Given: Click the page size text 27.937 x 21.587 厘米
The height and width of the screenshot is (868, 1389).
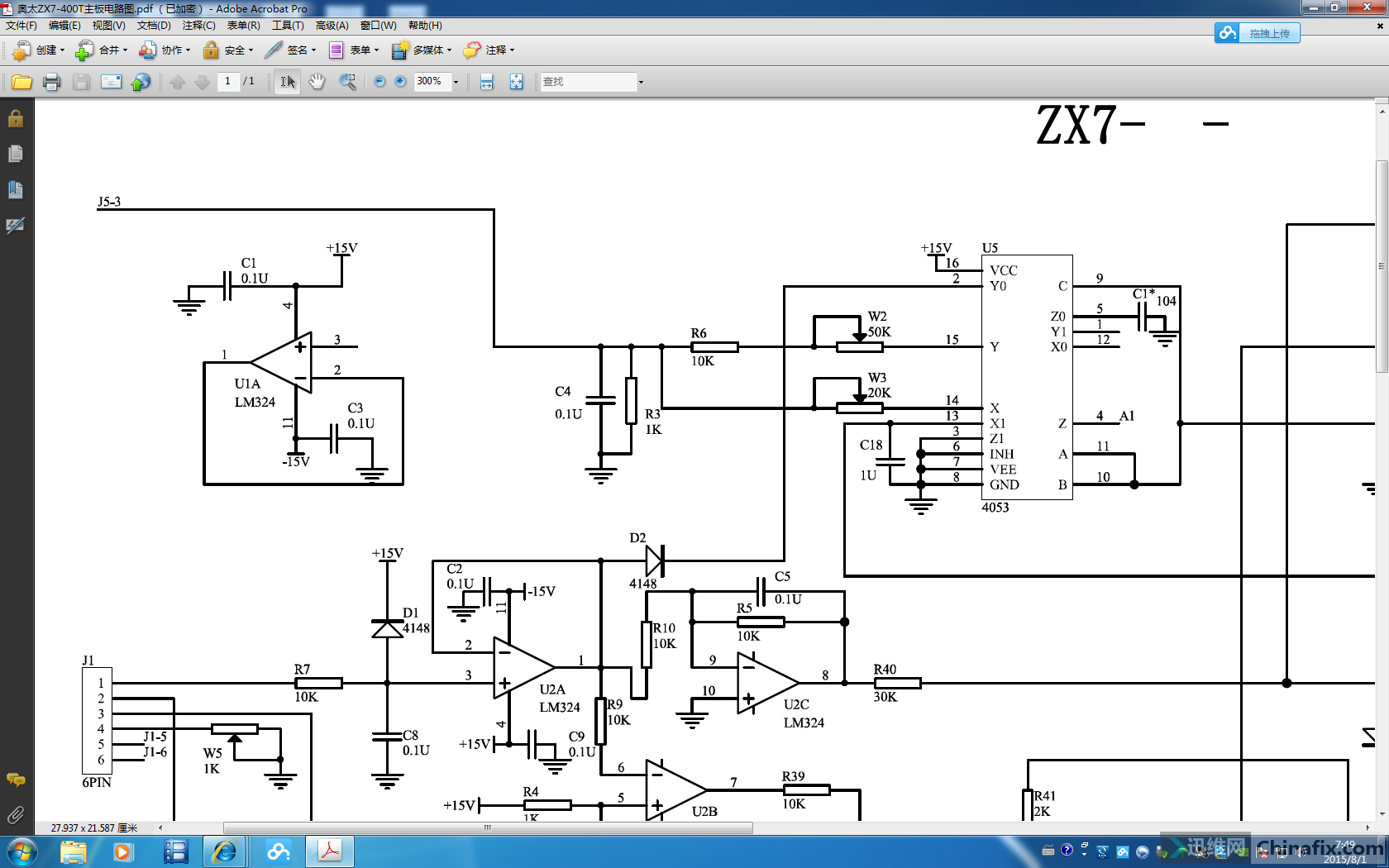Looking at the screenshot, I should point(94,827).
